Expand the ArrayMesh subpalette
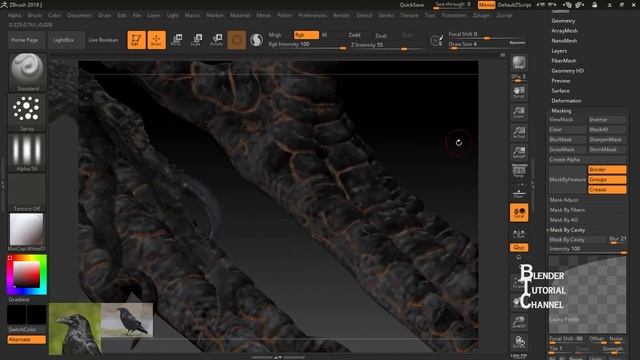This screenshot has width=640, height=360. coord(564,31)
